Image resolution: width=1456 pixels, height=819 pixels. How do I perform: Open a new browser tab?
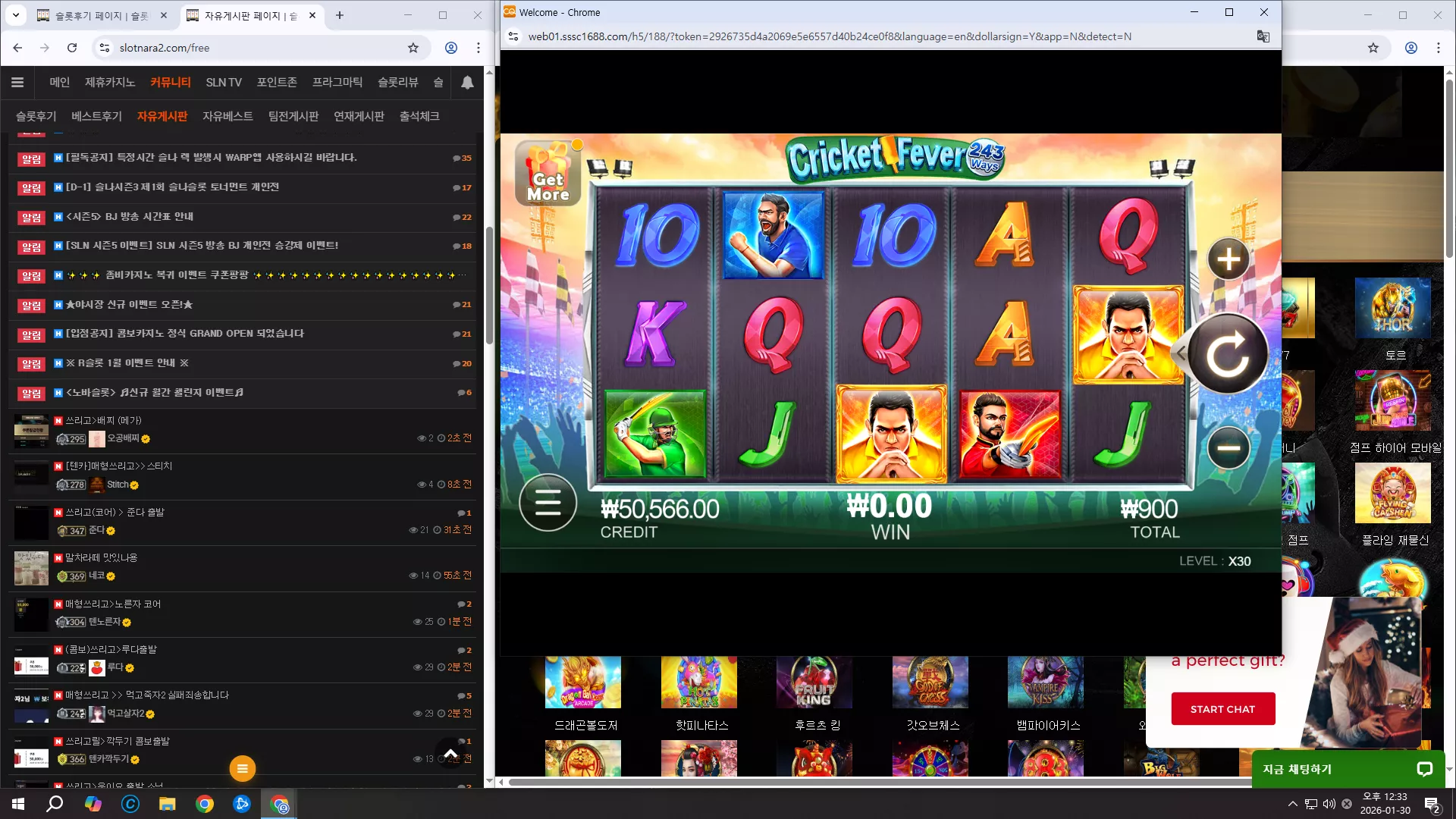coord(340,15)
